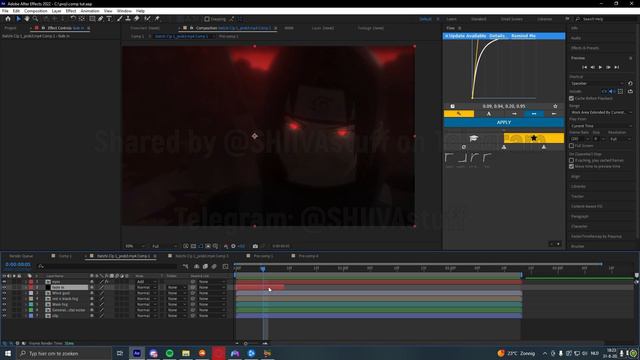
Task: Take a snapshot with the camera icon
Action: click(x=255, y=246)
